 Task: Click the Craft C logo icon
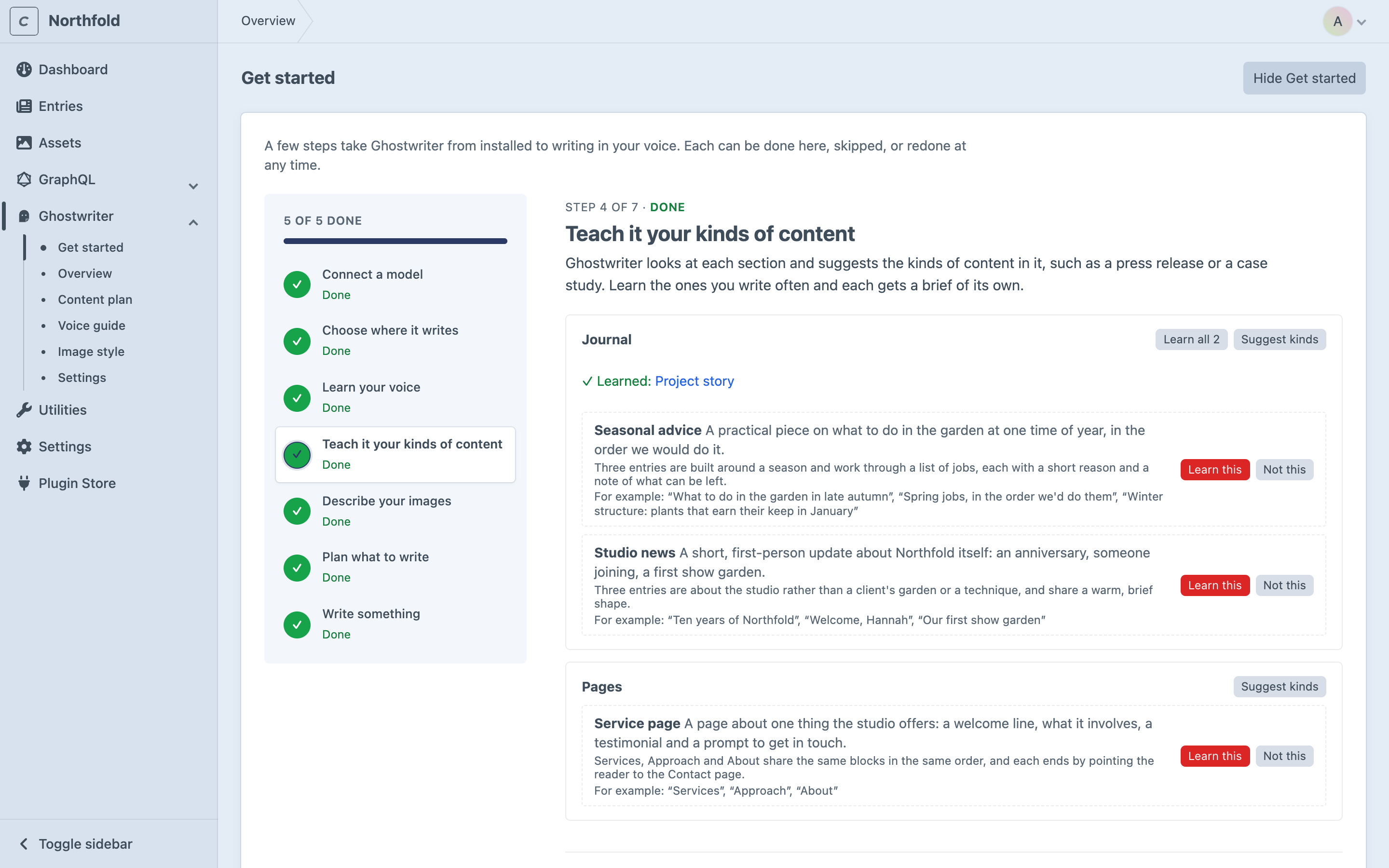24,21
